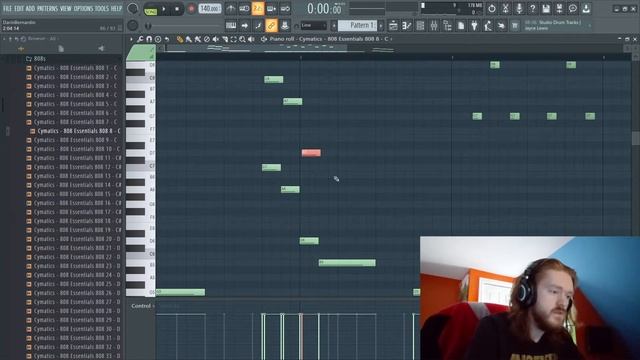Toggle the countdown before recording

point(258,8)
